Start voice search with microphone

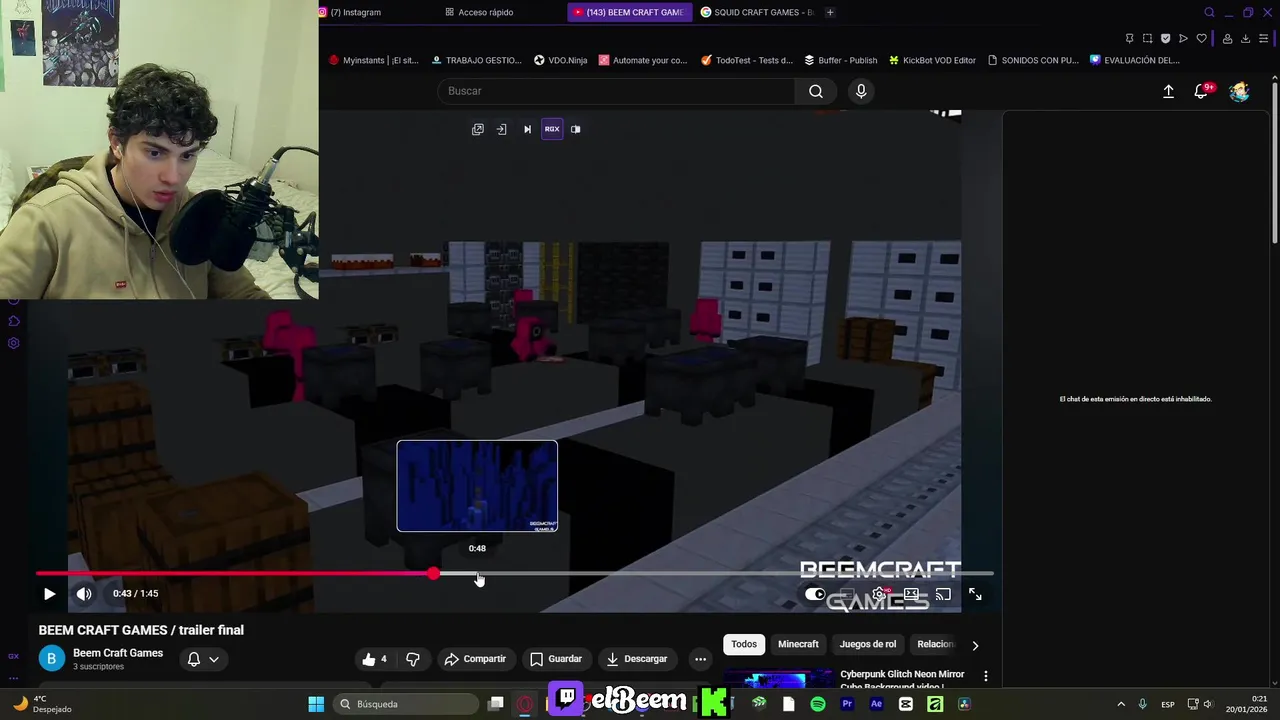coord(861,91)
